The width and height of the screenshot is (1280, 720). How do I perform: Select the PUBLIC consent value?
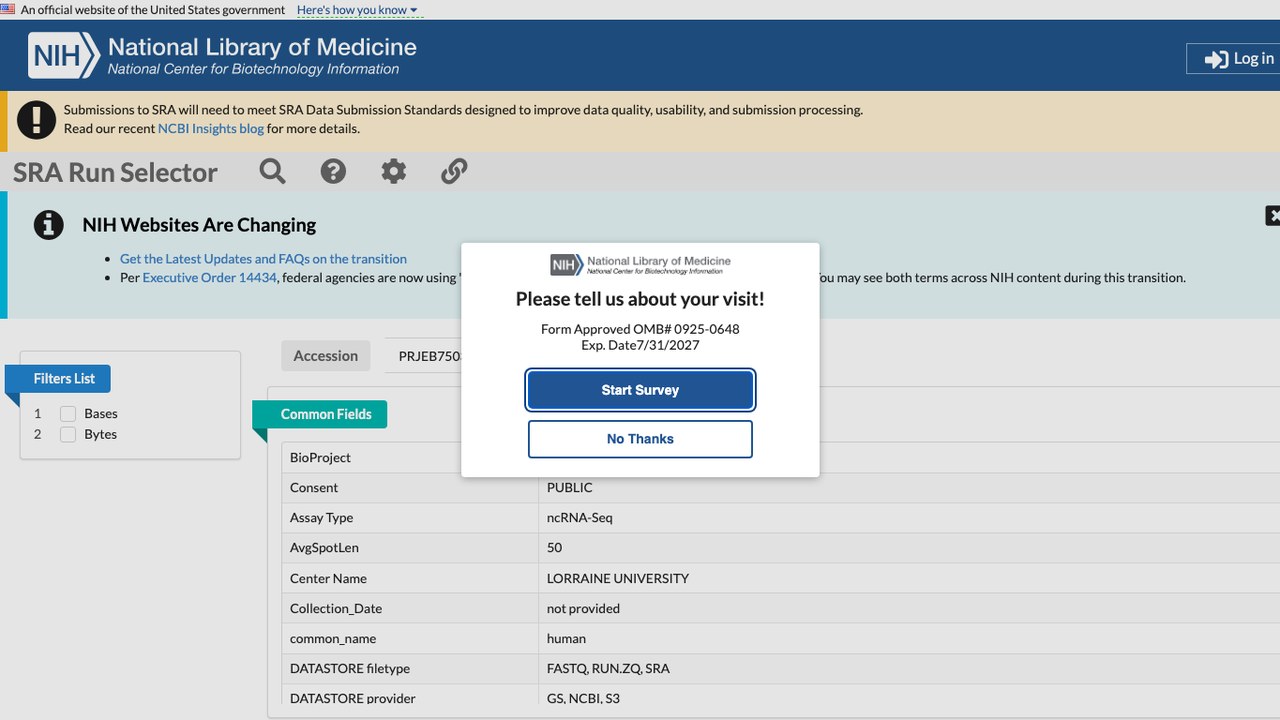click(x=570, y=488)
